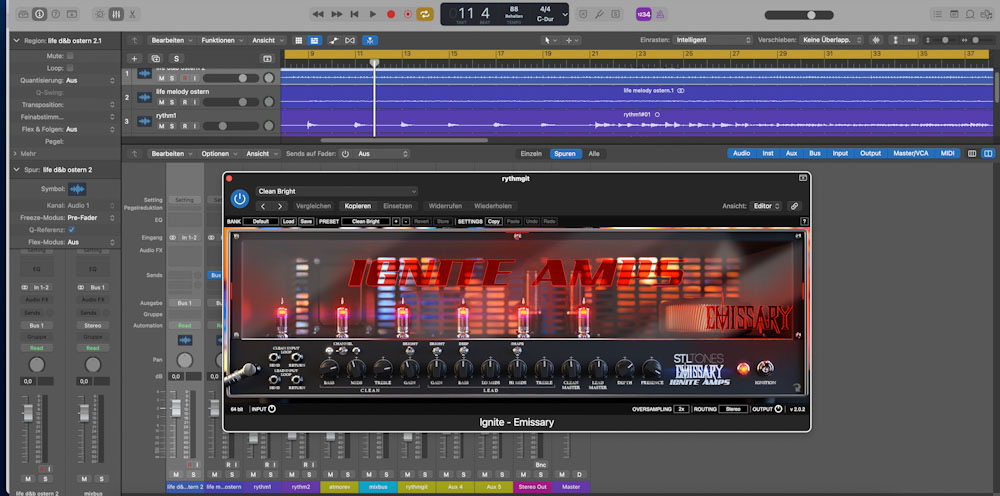Click the Oversampling 2x field
This screenshot has width=1000, height=496.
682,409
